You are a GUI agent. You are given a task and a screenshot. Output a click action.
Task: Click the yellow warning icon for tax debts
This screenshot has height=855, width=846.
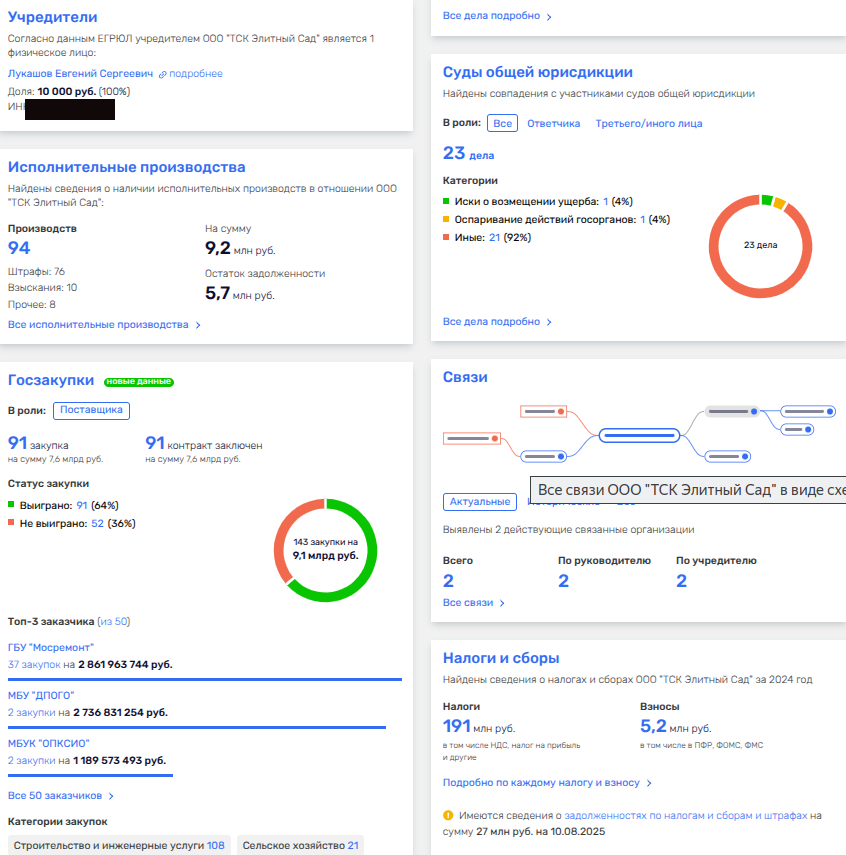pos(448,816)
